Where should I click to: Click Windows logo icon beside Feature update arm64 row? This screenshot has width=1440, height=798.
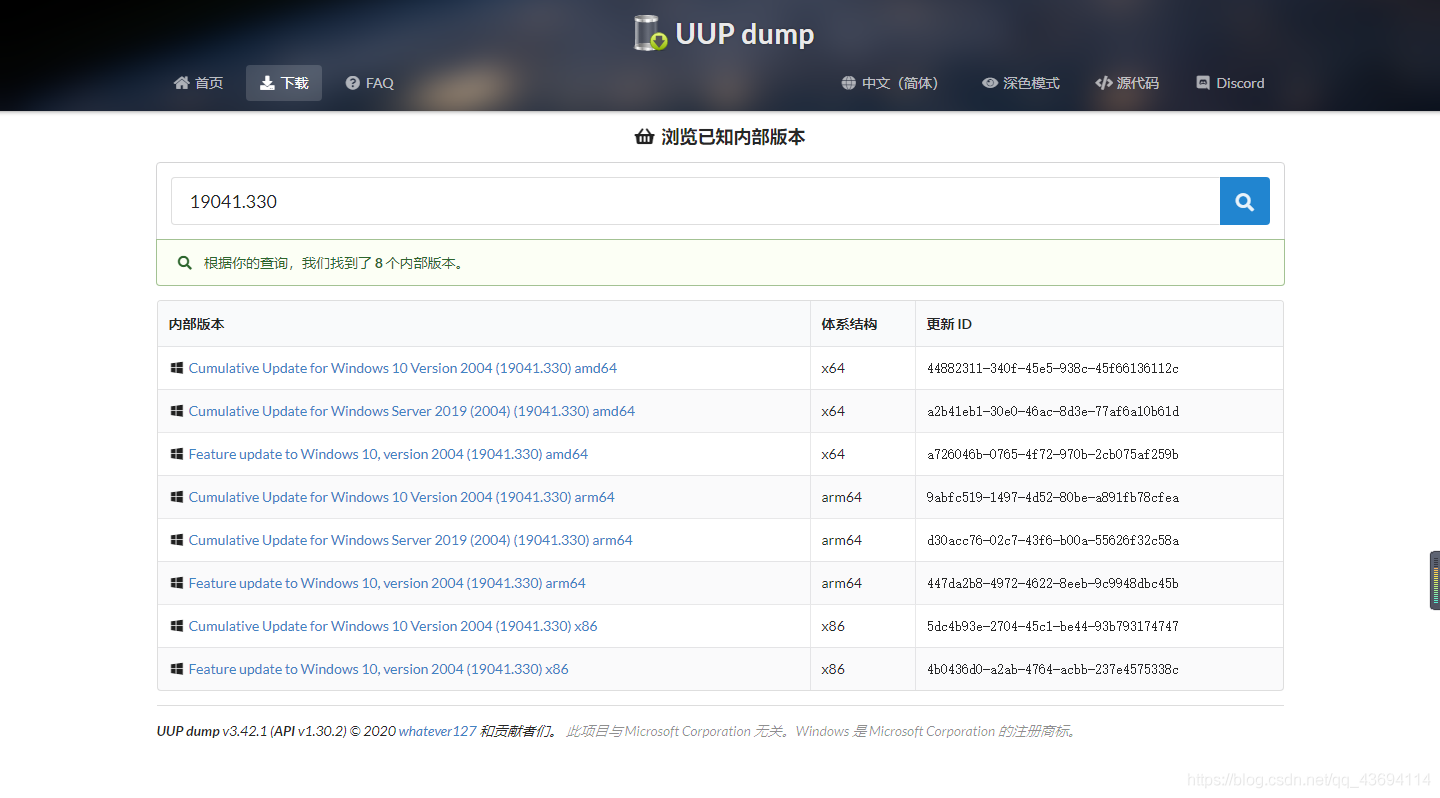point(177,583)
